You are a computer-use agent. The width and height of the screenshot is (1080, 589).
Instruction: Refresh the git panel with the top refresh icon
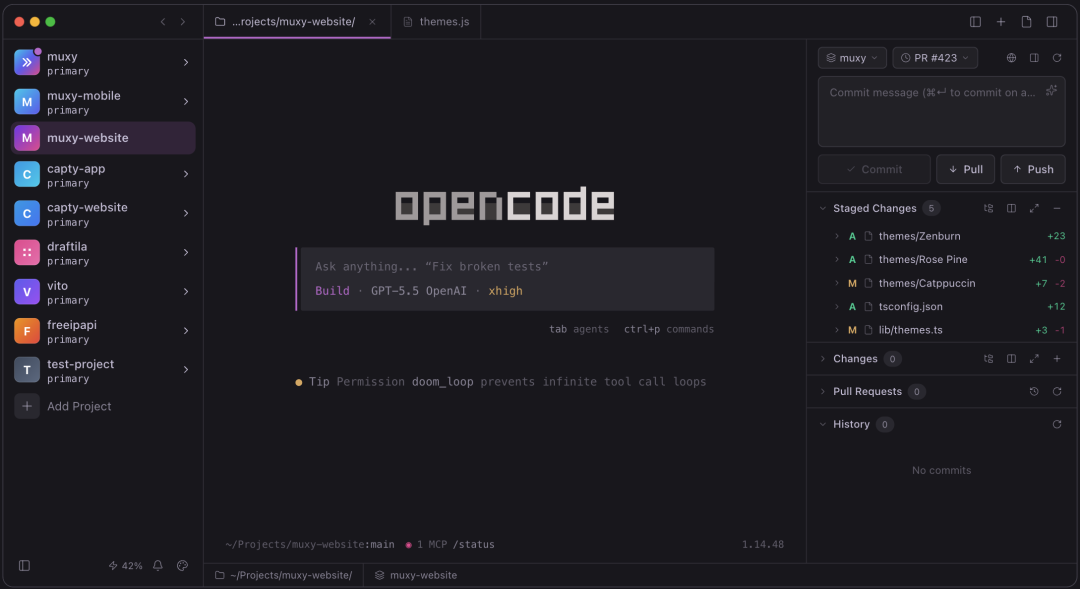pos(1057,58)
